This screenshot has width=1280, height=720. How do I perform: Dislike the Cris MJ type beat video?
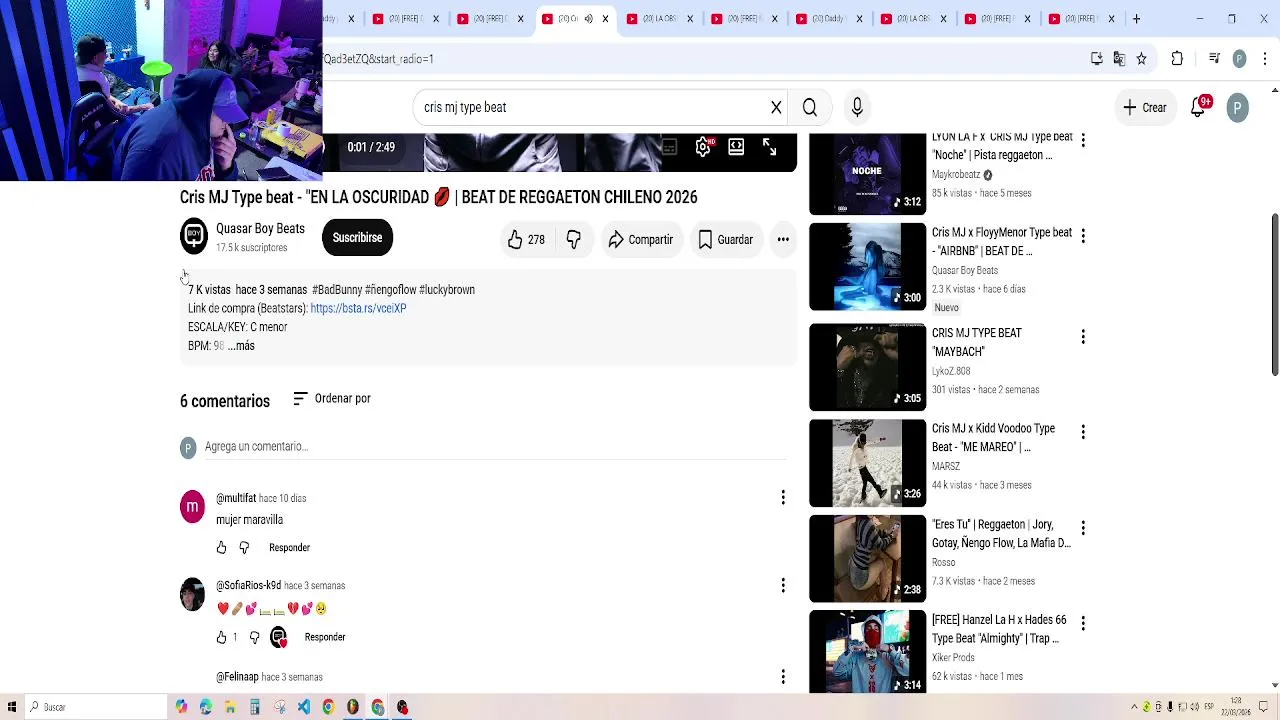[574, 239]
